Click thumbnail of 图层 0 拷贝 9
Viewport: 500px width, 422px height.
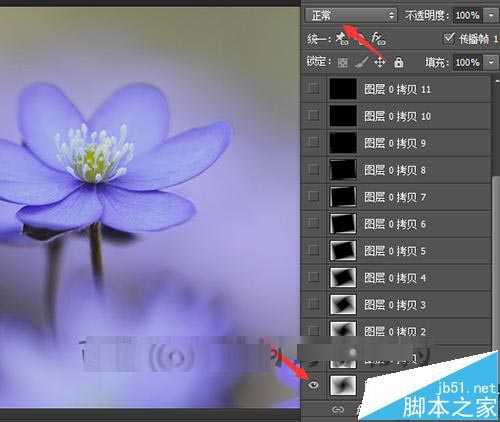(343, 143)
